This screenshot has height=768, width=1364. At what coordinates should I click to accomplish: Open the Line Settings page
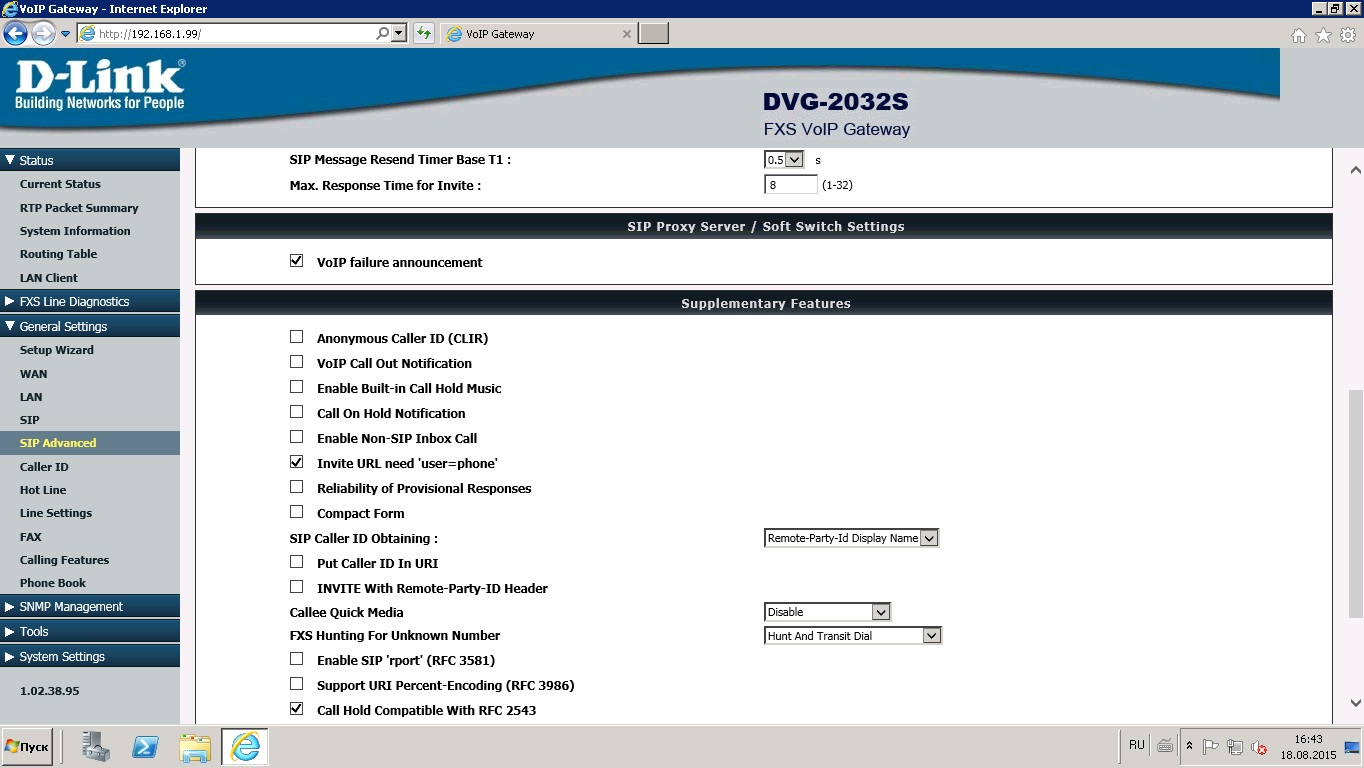[x=56, y=513]
